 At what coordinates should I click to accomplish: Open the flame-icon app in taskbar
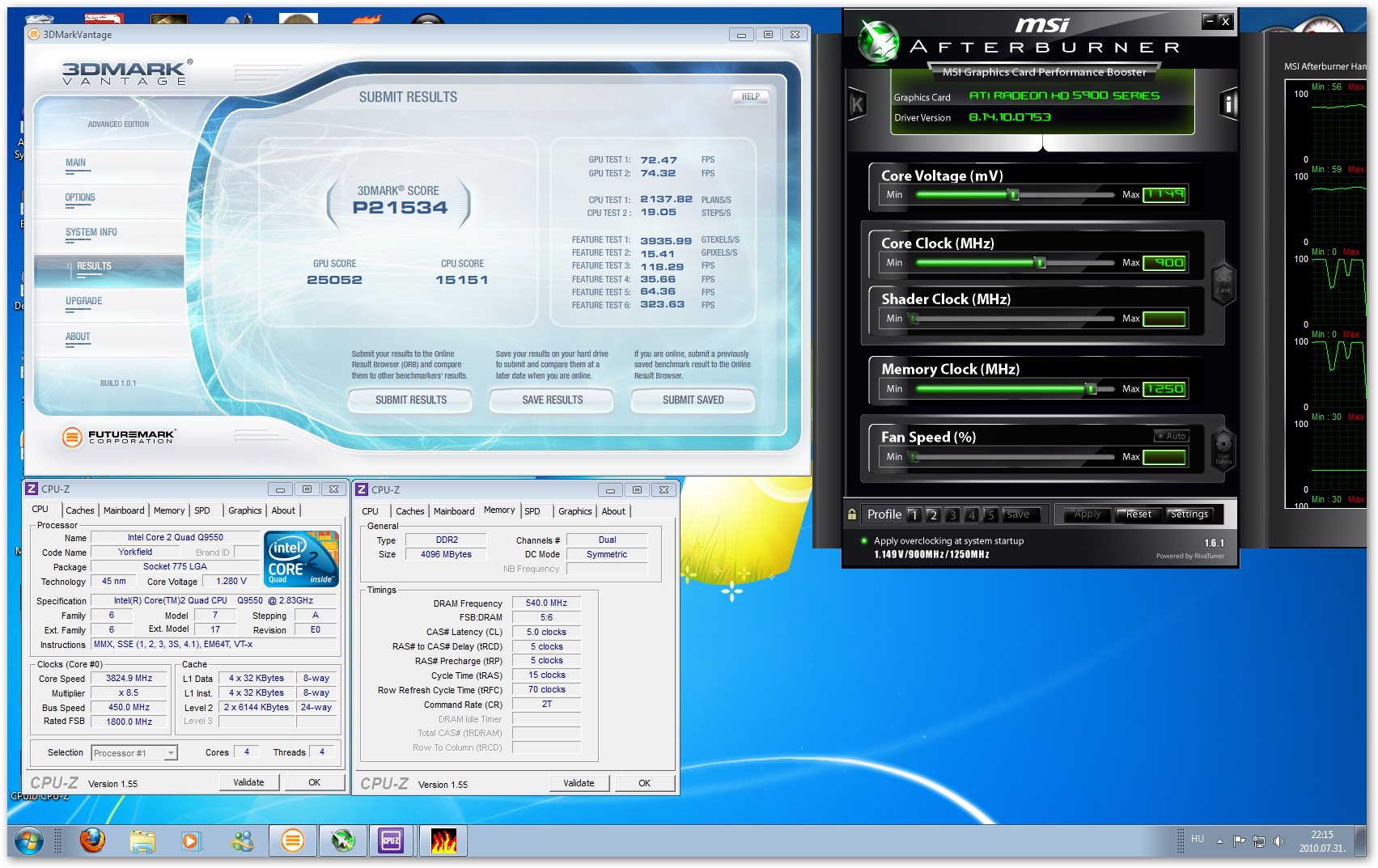[x=443, y=841]
